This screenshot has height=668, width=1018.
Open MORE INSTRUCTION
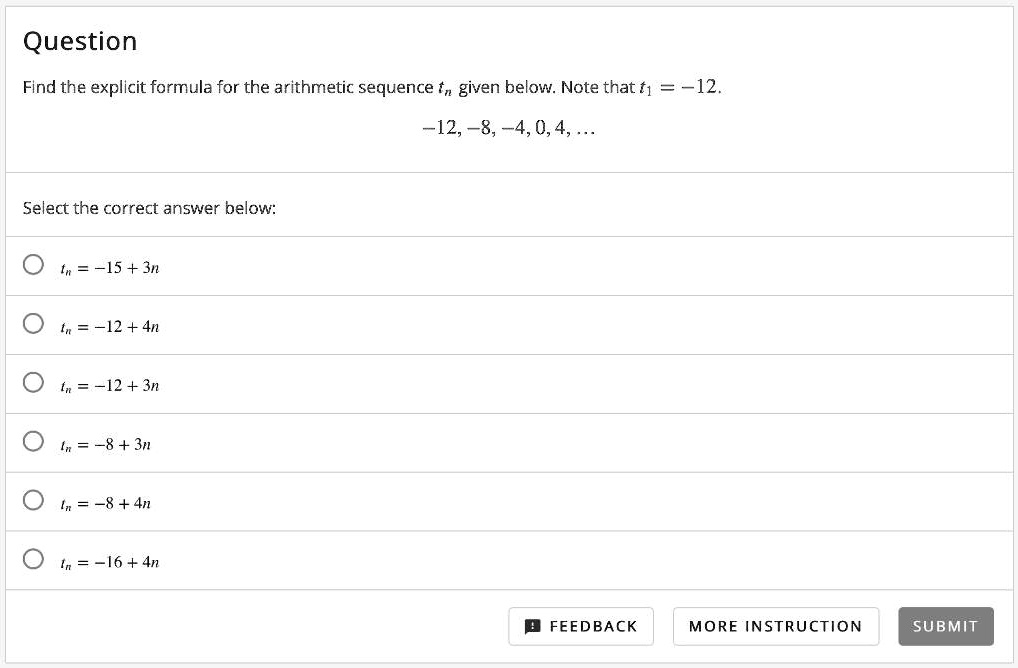click(776, 626)
